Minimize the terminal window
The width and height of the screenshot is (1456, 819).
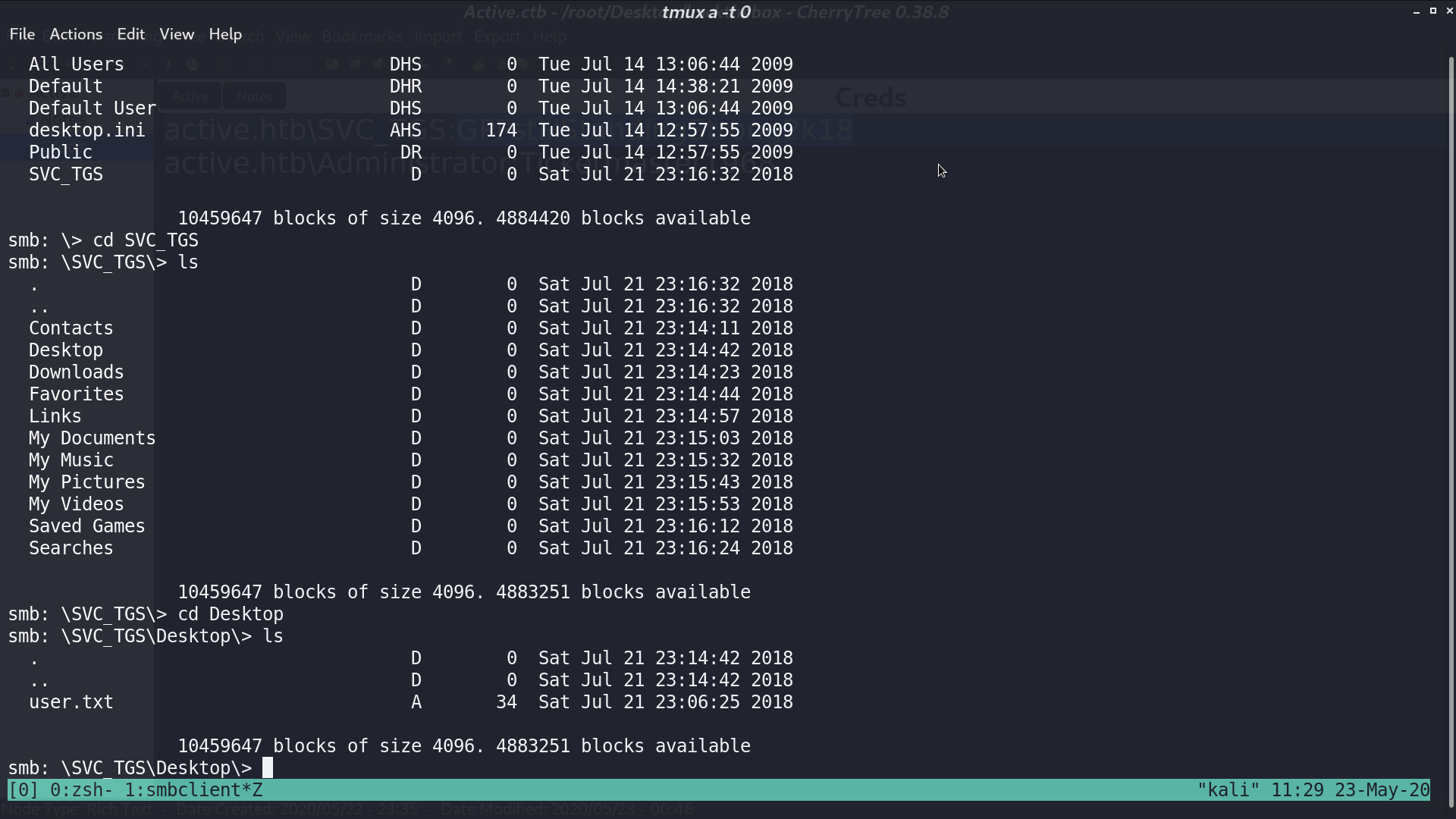point(1417,11)
